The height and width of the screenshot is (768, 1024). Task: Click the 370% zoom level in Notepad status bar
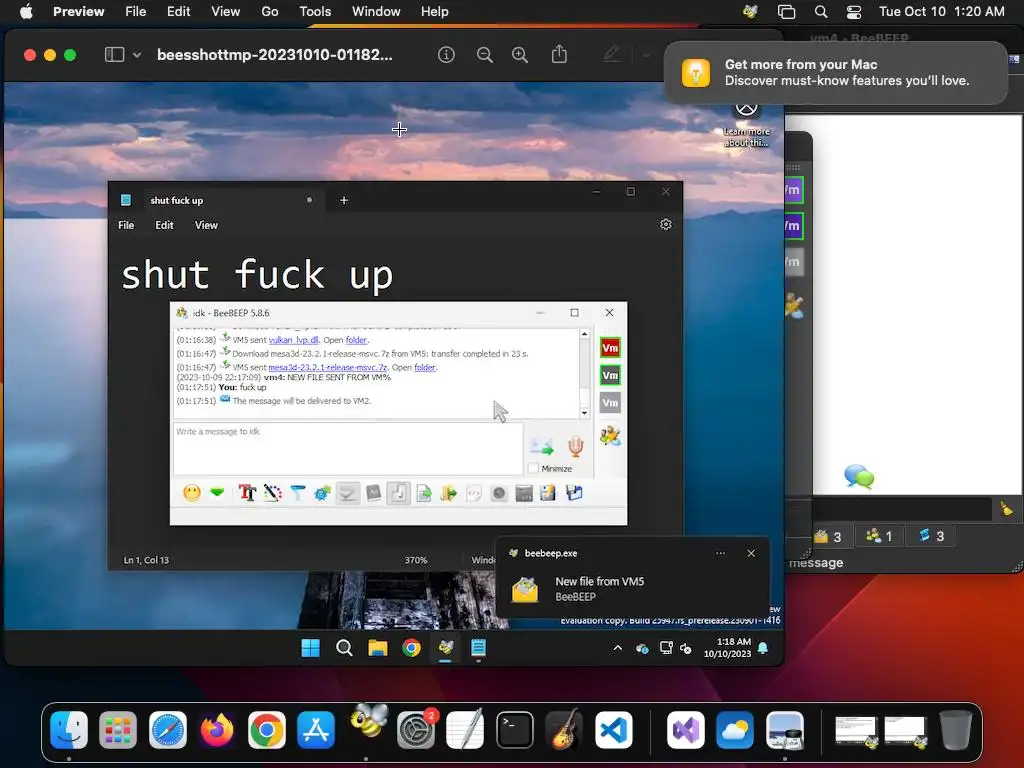(x=415, y=560)
